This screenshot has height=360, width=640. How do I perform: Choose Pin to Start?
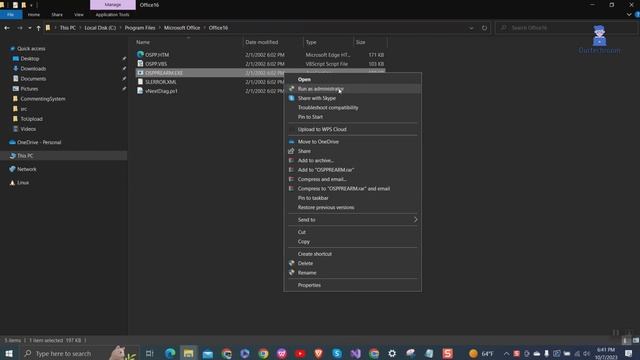pyautogui.click(x=352, y=117)
